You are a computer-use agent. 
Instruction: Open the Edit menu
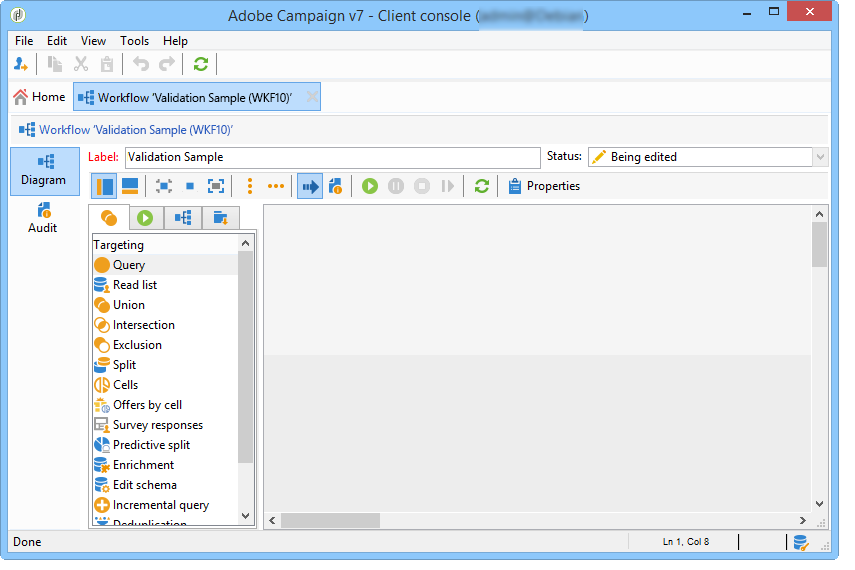click(57, 41)
